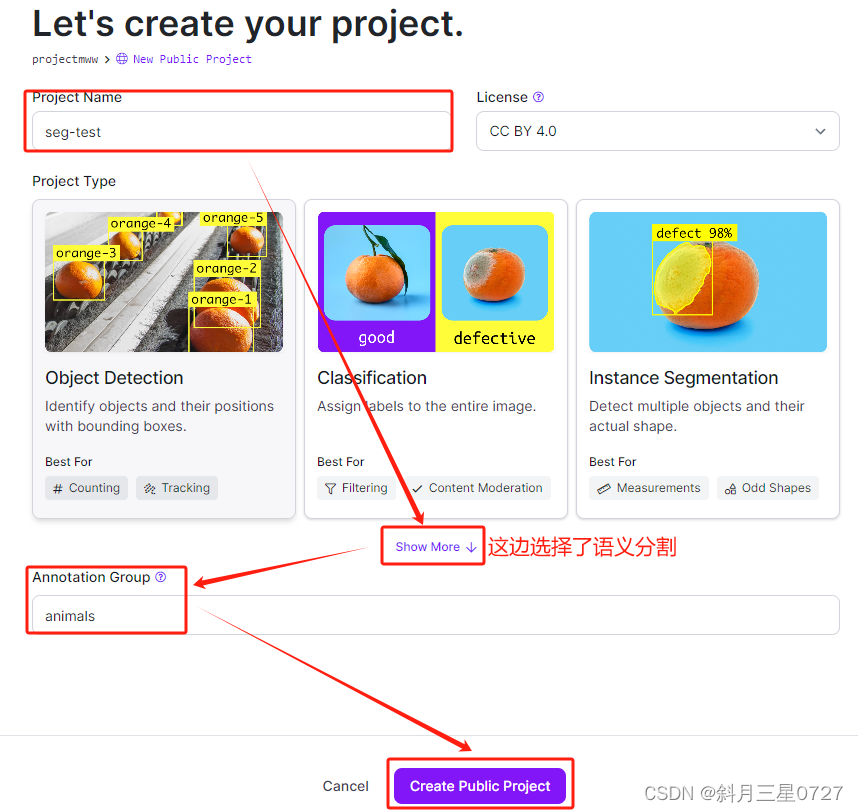
Task: Click the good/defective classification thumbnail
Action: (x=436, y=282)
